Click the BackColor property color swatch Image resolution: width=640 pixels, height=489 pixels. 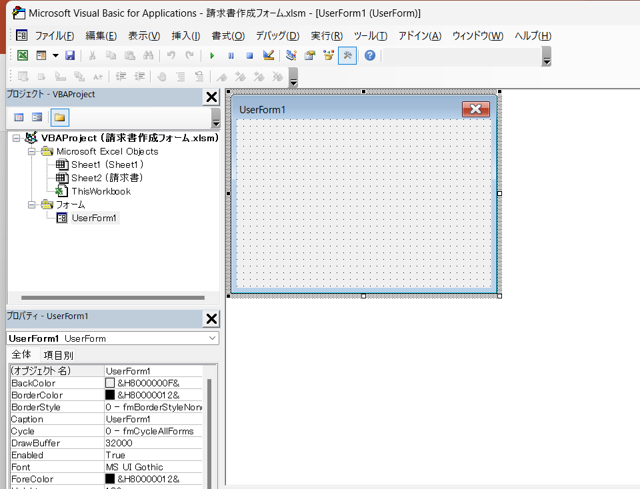[110, 383]
